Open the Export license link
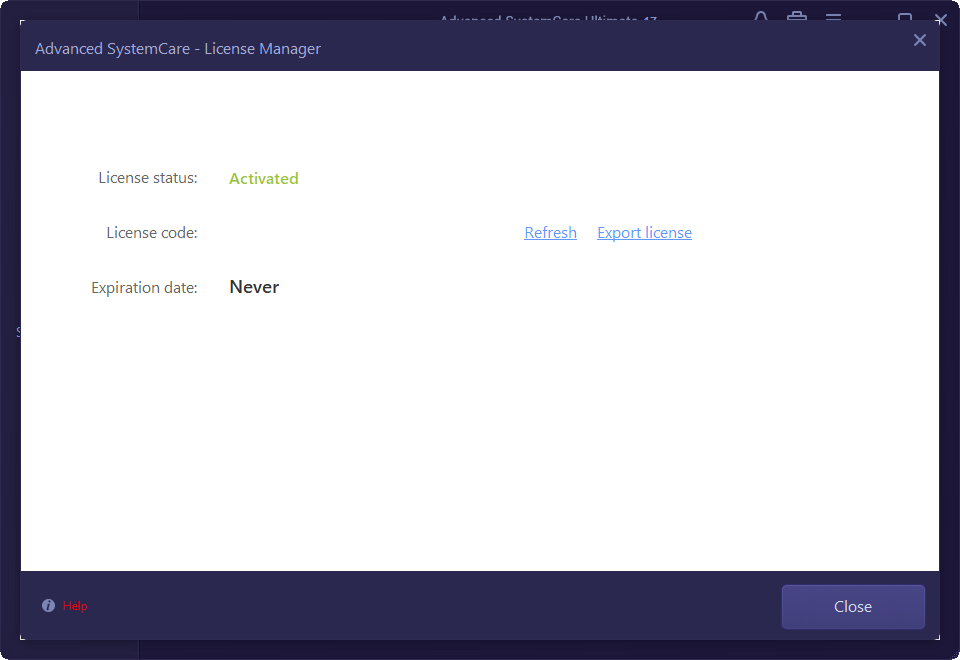This screenshot has width=960, height=660. point(644,233)
